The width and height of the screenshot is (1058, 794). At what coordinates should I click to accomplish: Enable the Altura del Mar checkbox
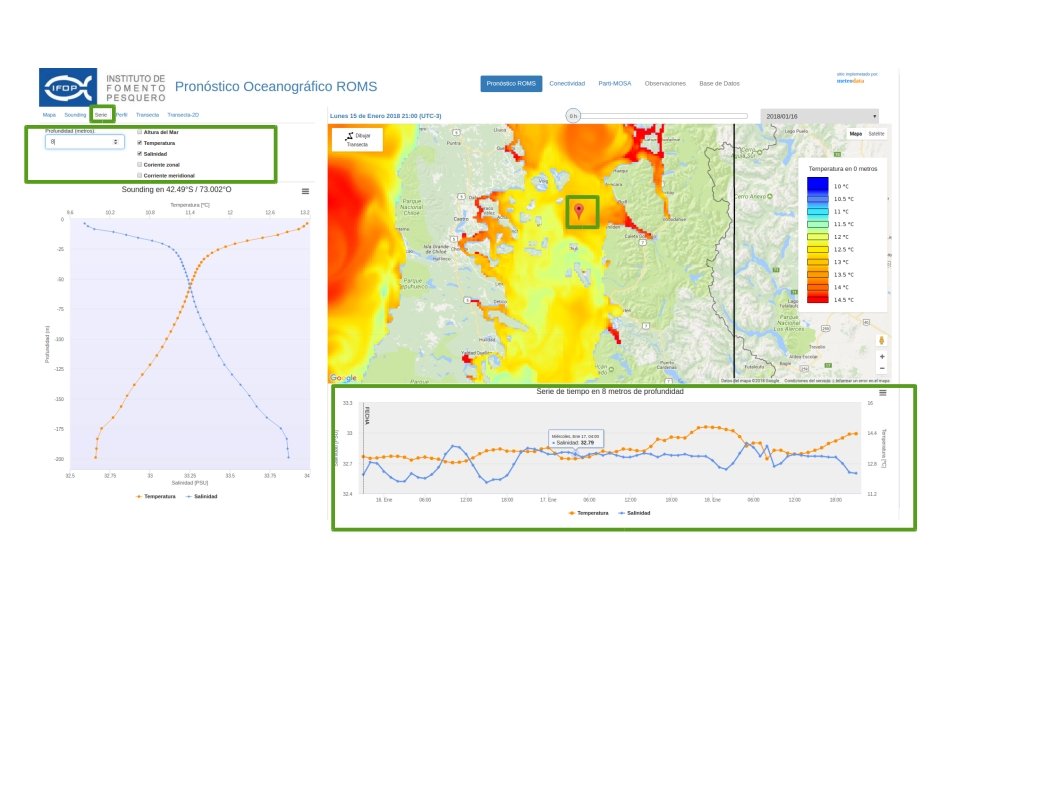point(139,132)
